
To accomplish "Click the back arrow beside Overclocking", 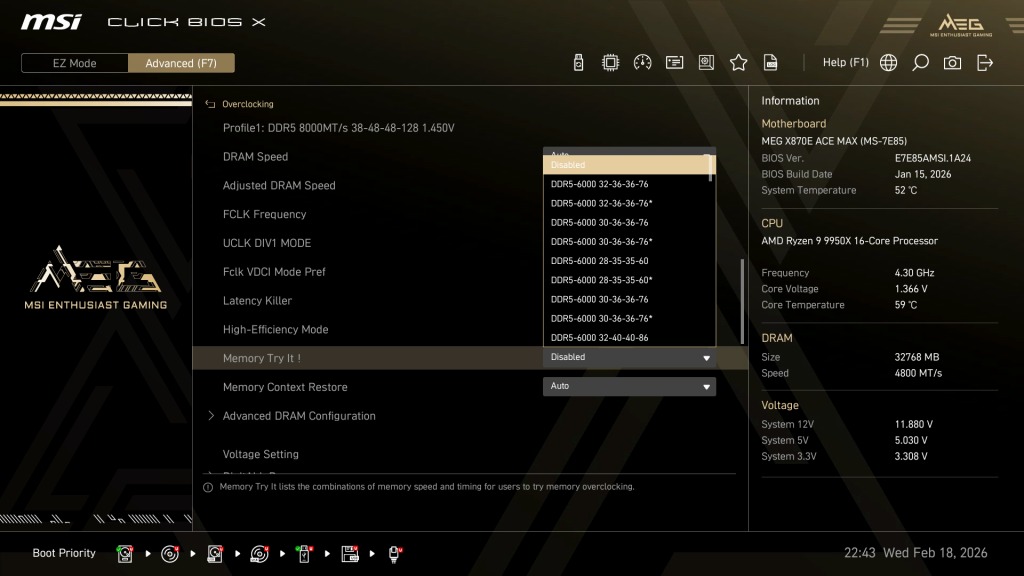I will 210,104.
